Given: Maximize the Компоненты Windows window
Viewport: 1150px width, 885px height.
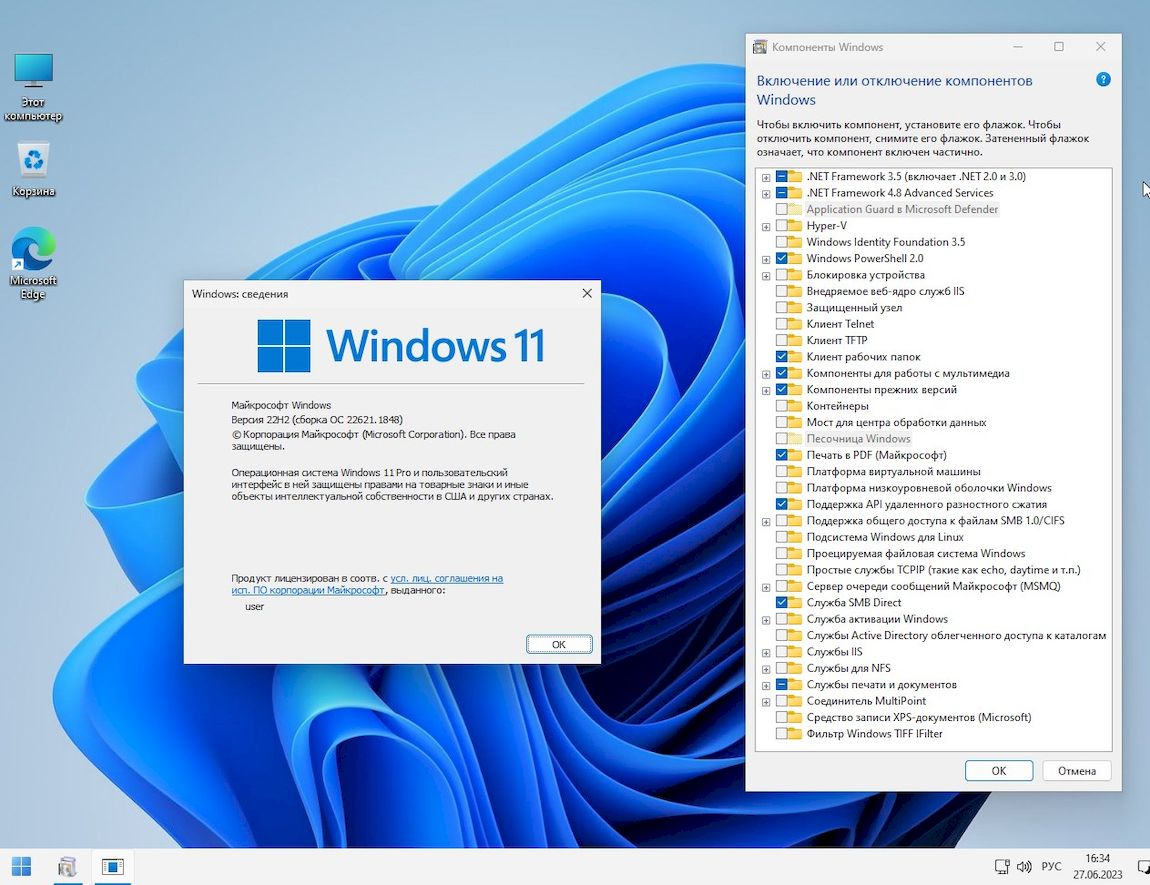Looking at the screenshot, I should [1058, 46].
